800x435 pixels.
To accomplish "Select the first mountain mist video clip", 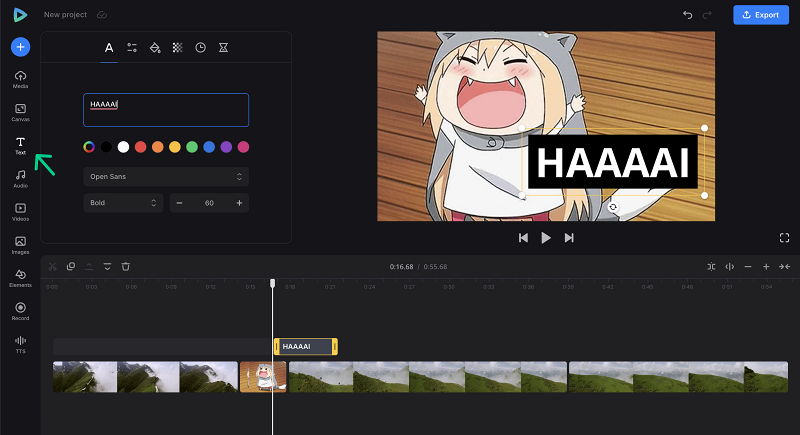I will click(x=145, y=377).
